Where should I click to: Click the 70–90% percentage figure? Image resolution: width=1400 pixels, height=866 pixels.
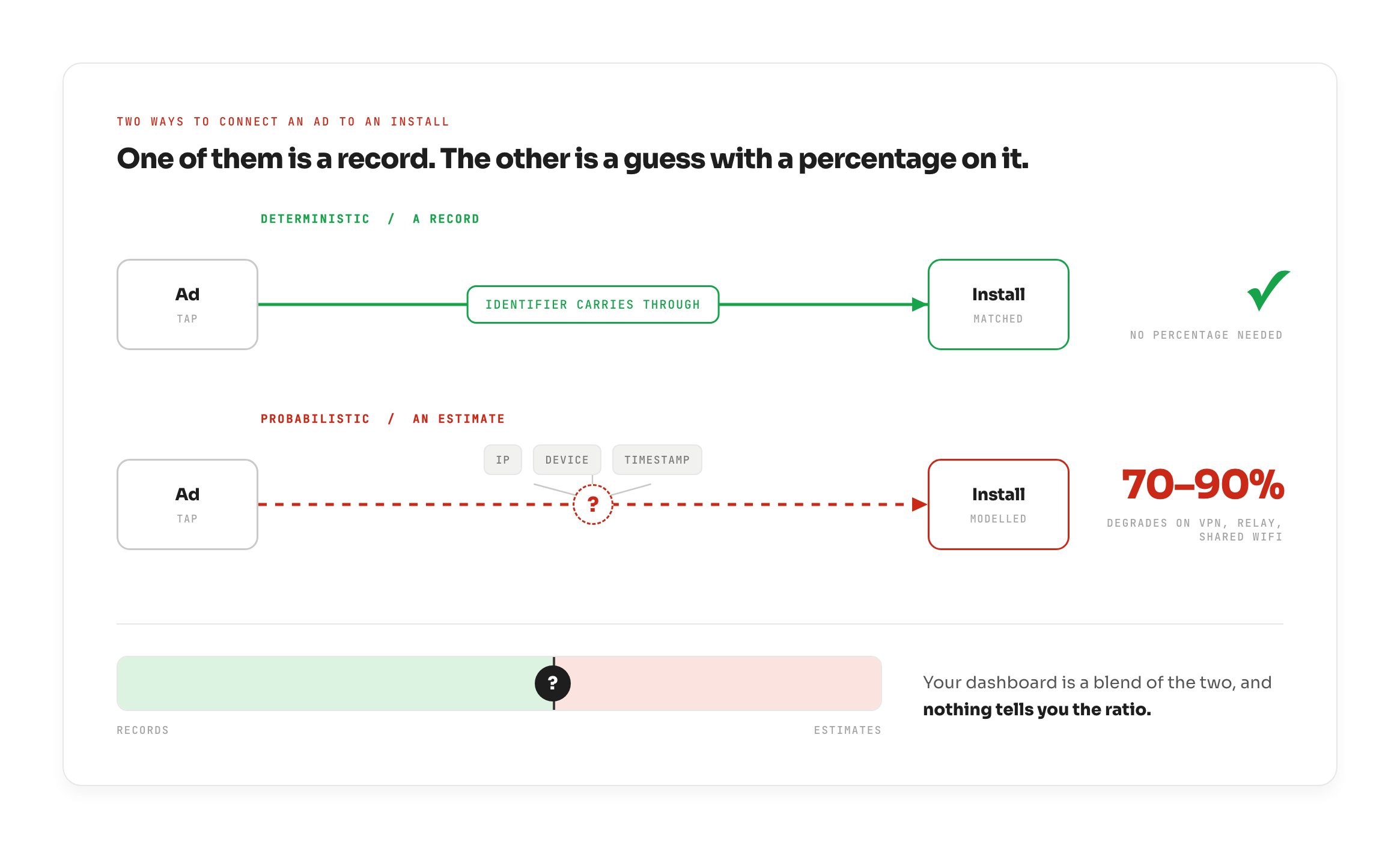tap(1203, 485)
